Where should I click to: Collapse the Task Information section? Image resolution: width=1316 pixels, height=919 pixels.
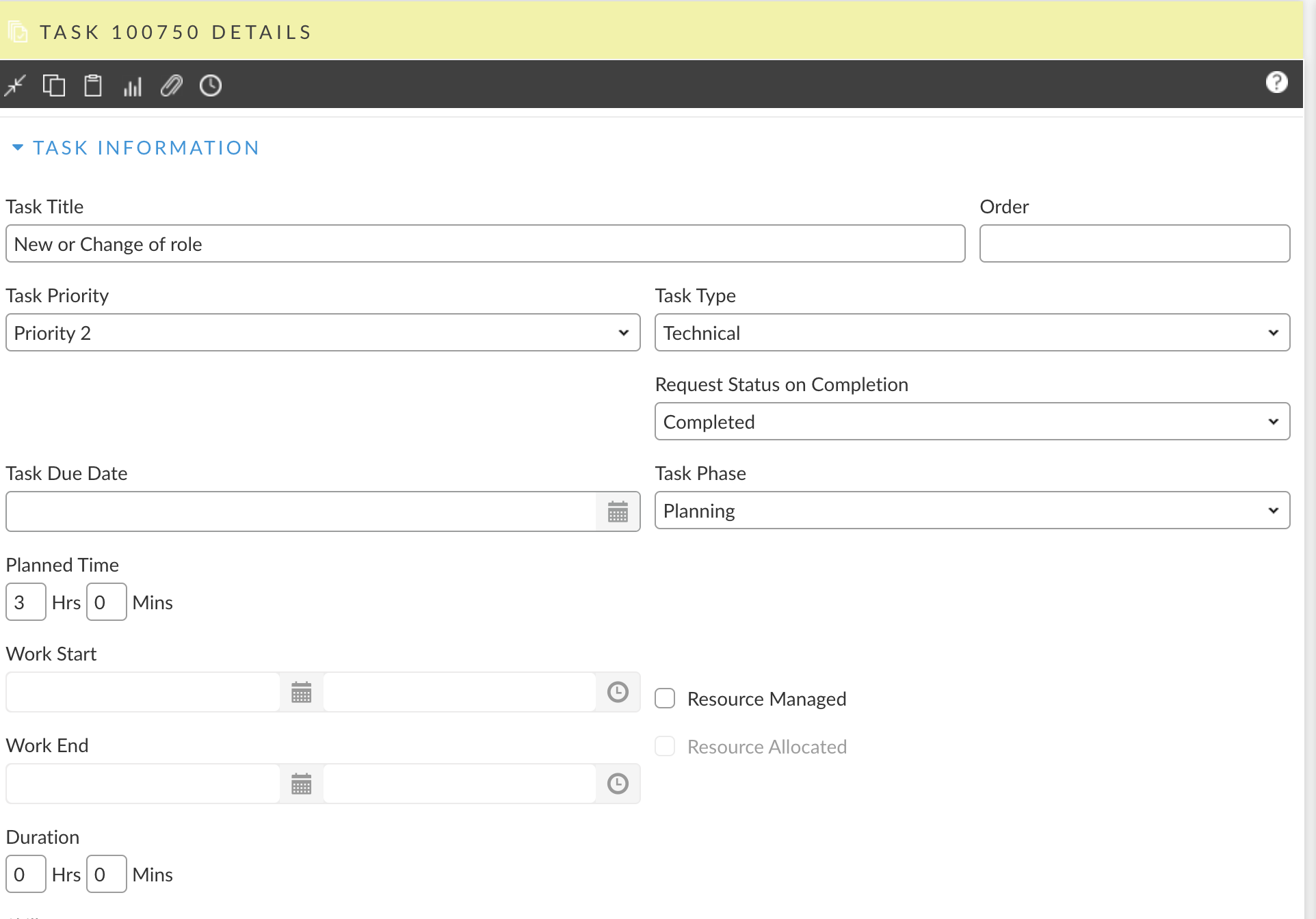(18, 148)
